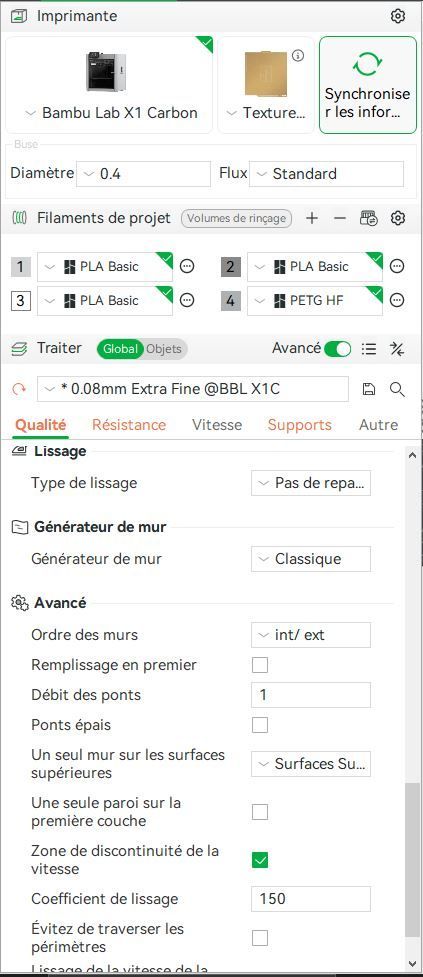Remove a filament with minus icon

(x=340, y=218)
